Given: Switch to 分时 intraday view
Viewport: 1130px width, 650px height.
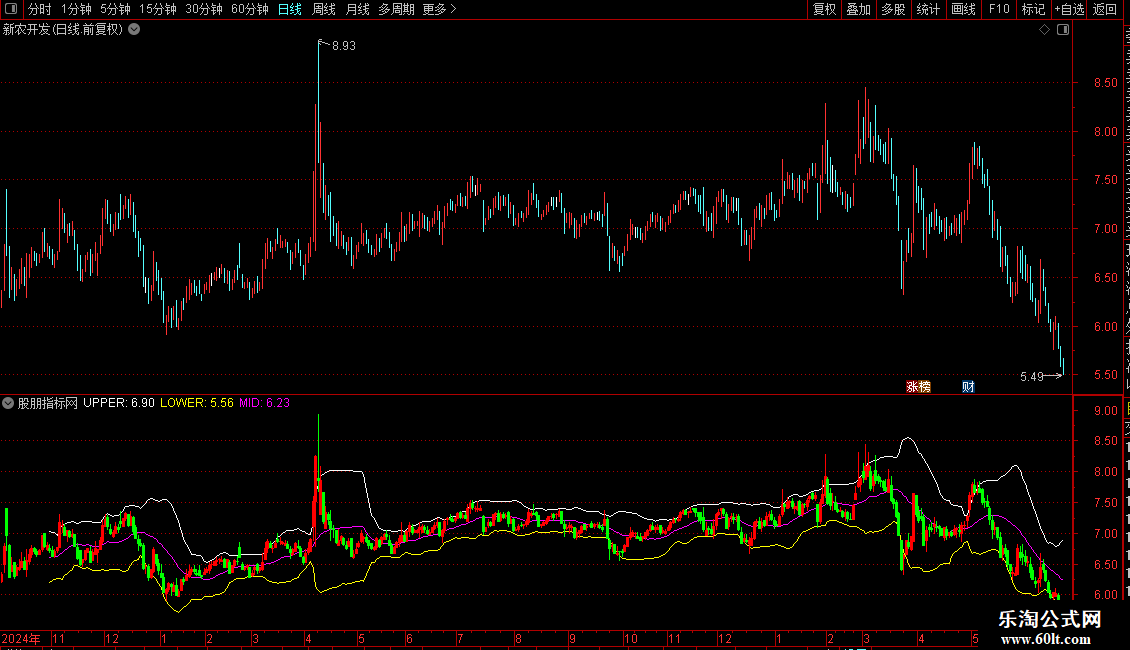Looking at the screenshot, I should pos(40,9).
